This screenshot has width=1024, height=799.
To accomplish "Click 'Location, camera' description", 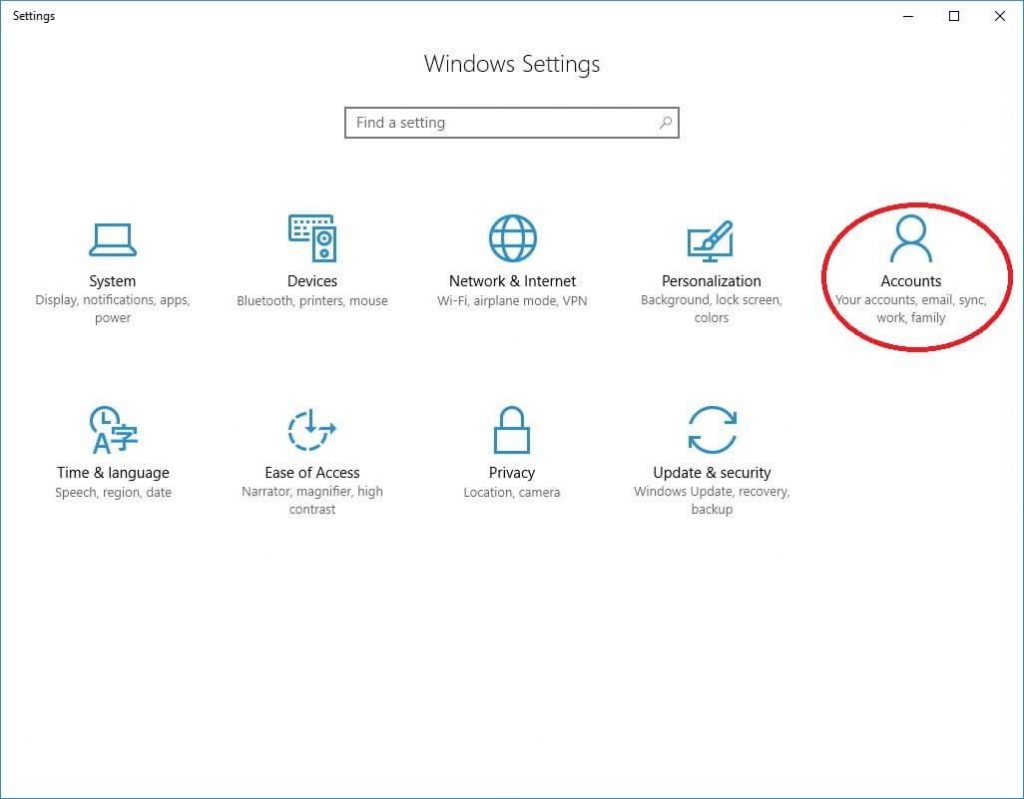I will coord(512,493).
